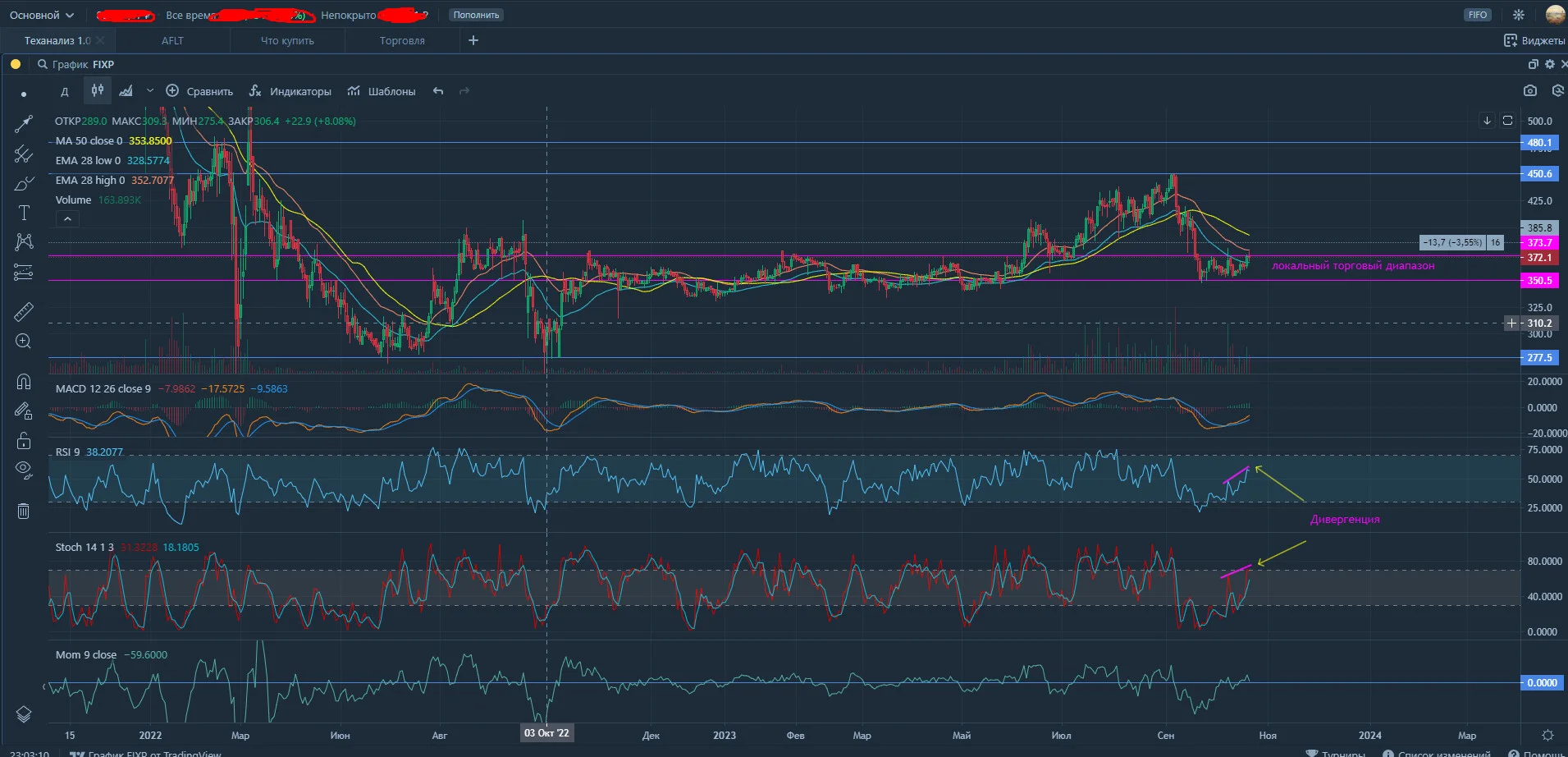Image resolution: width=1568 pixels, height=757 pixels.
Task: Toggle visibility of all drawings
Action: [x=24, y=470]
